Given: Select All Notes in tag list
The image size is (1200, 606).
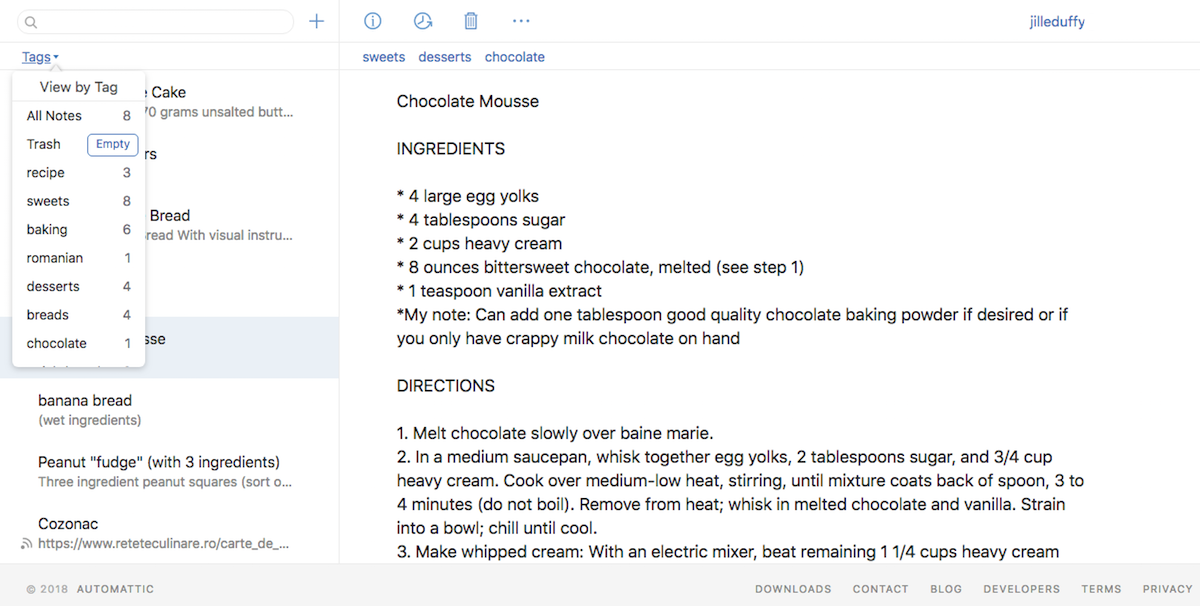Looking at the screenshot, I should 54,116.
